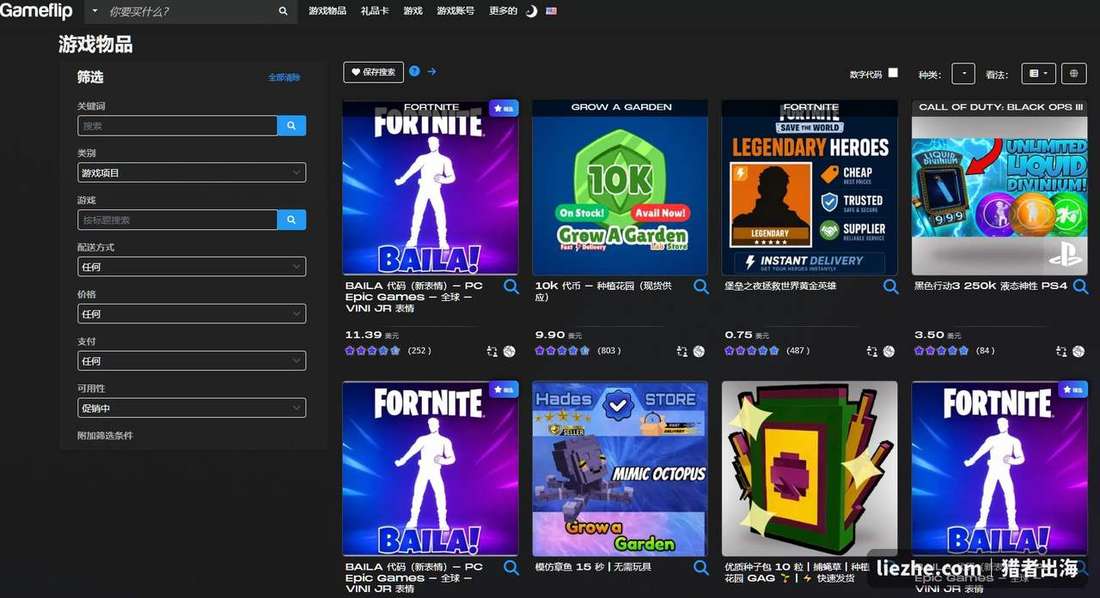
Task: Switch to globe view icon button
Action: [x=1073, y=73]
